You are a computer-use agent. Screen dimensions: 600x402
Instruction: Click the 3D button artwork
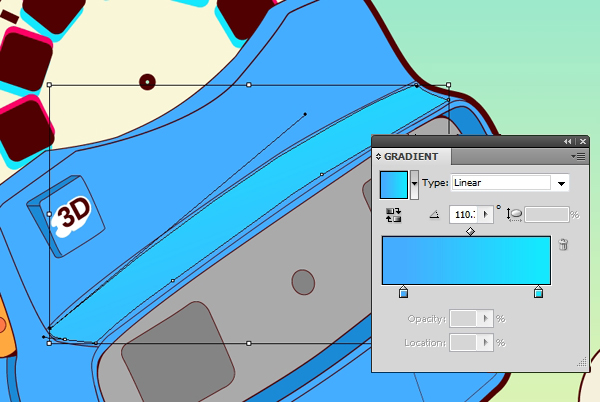pos(66,216)
